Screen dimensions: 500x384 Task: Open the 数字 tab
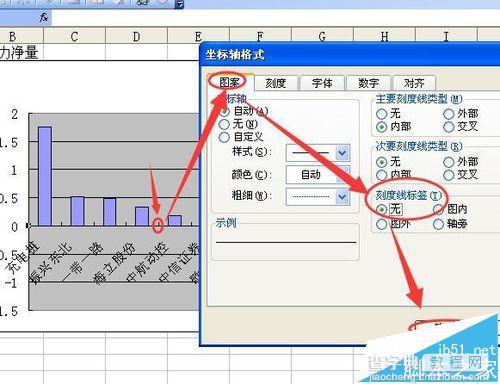(368, 83)
